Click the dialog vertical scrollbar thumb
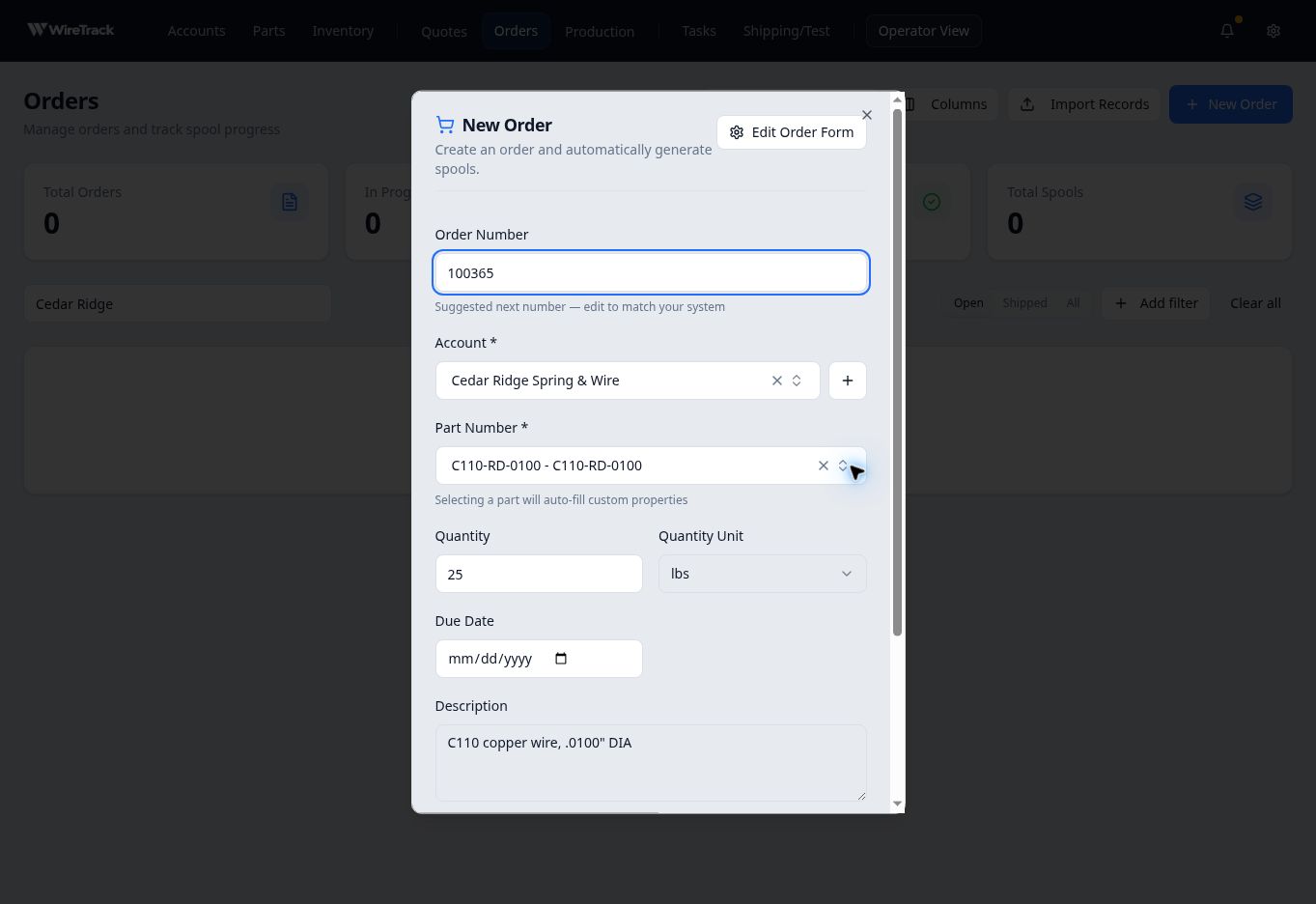 click(x=897, y=373)
